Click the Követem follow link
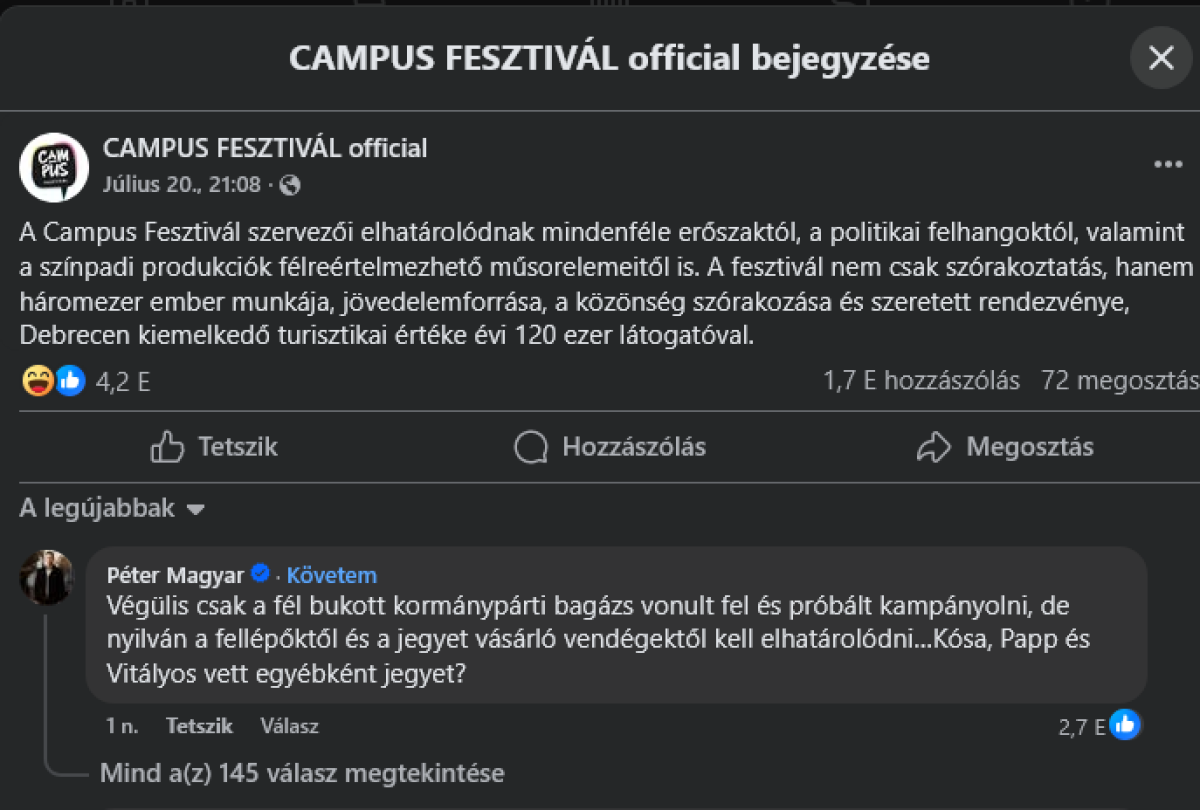 point(332,575)
